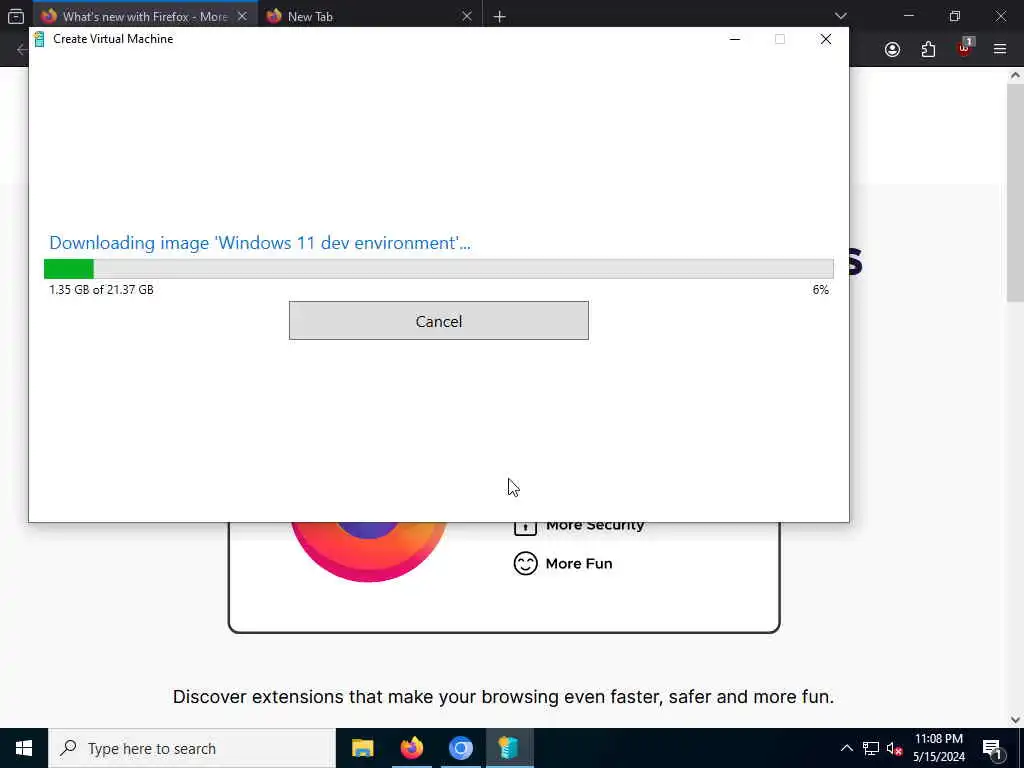The image size is (1024, 768).
Task: Open the blue circular browser taskbar icon
Action: click(460, 748)
